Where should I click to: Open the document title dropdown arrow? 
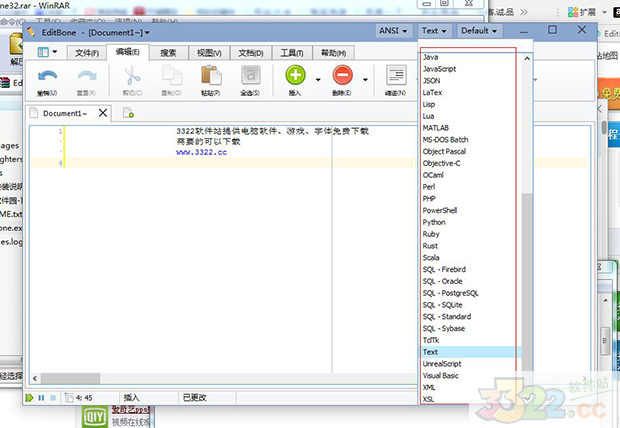pyautogui.click(x=147, y=33)
